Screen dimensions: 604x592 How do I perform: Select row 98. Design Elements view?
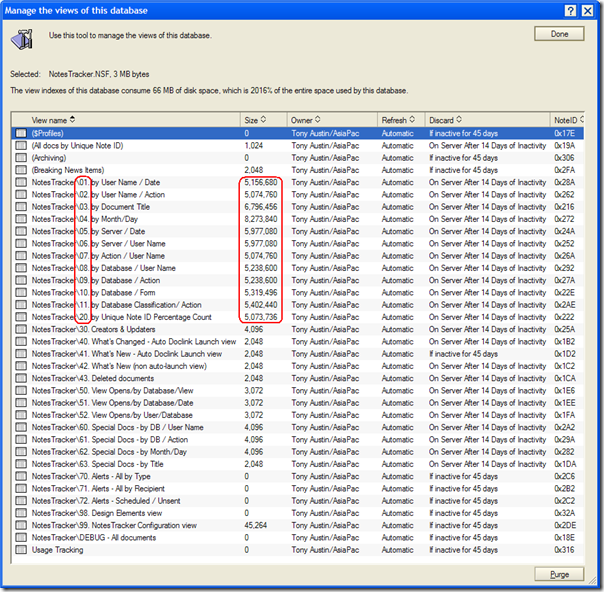pos(297,513)
